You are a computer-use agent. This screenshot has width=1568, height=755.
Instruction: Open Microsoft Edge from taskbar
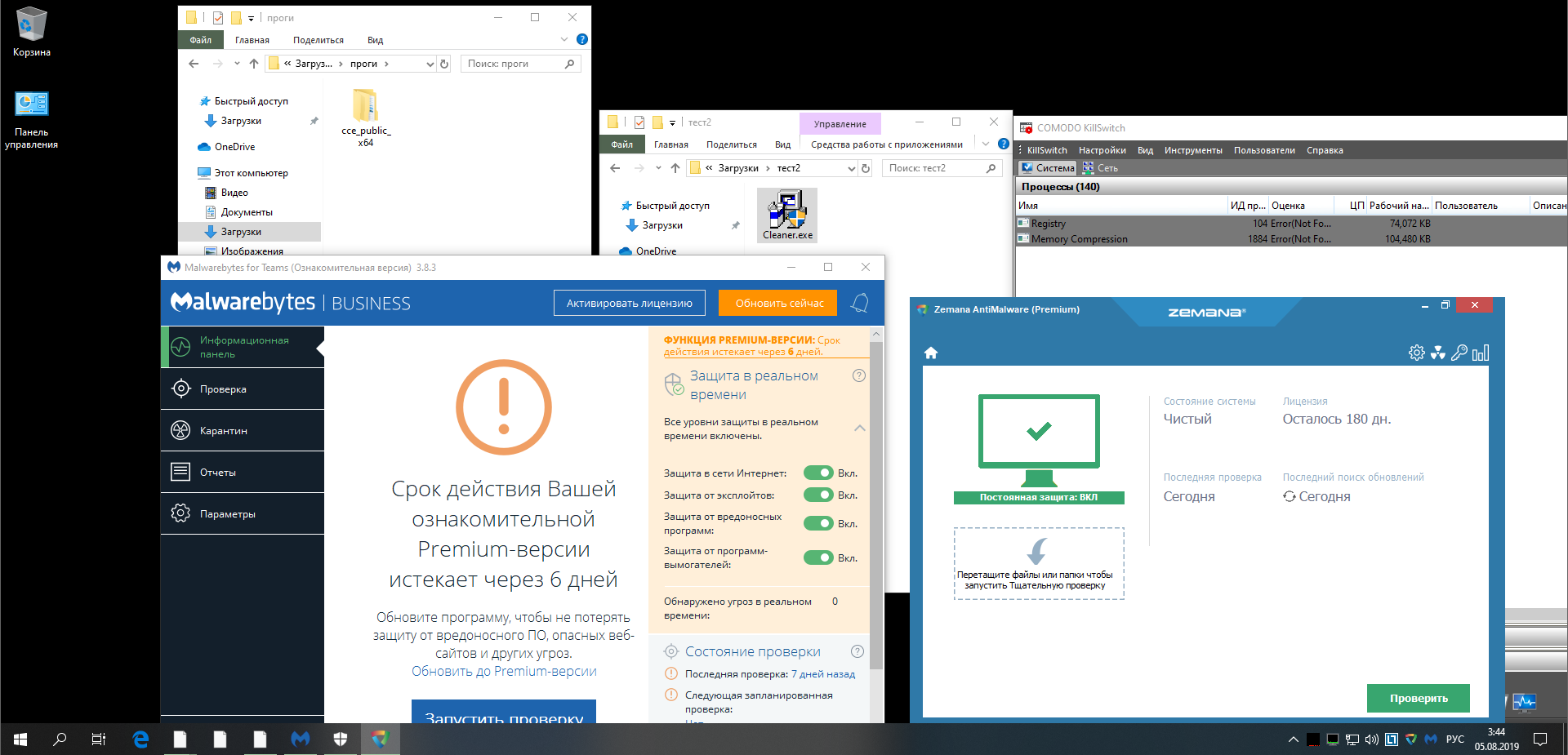click(140, 739)
